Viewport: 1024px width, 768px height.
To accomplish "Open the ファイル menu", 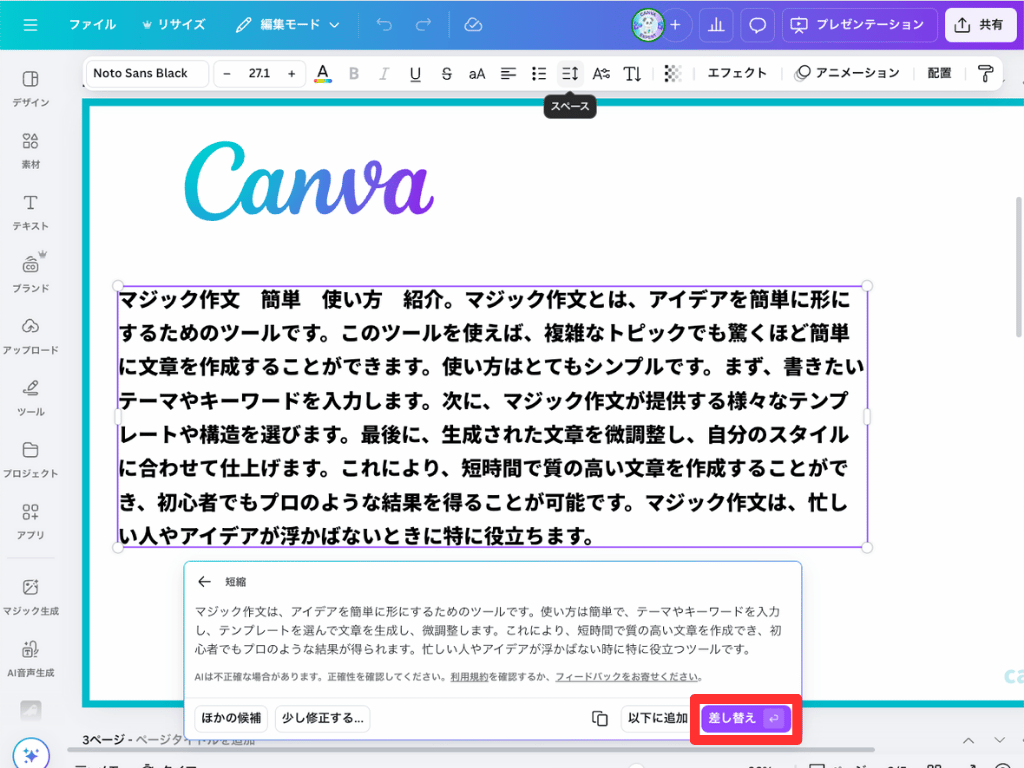I will pyautogui.click(x=92, y=25).
